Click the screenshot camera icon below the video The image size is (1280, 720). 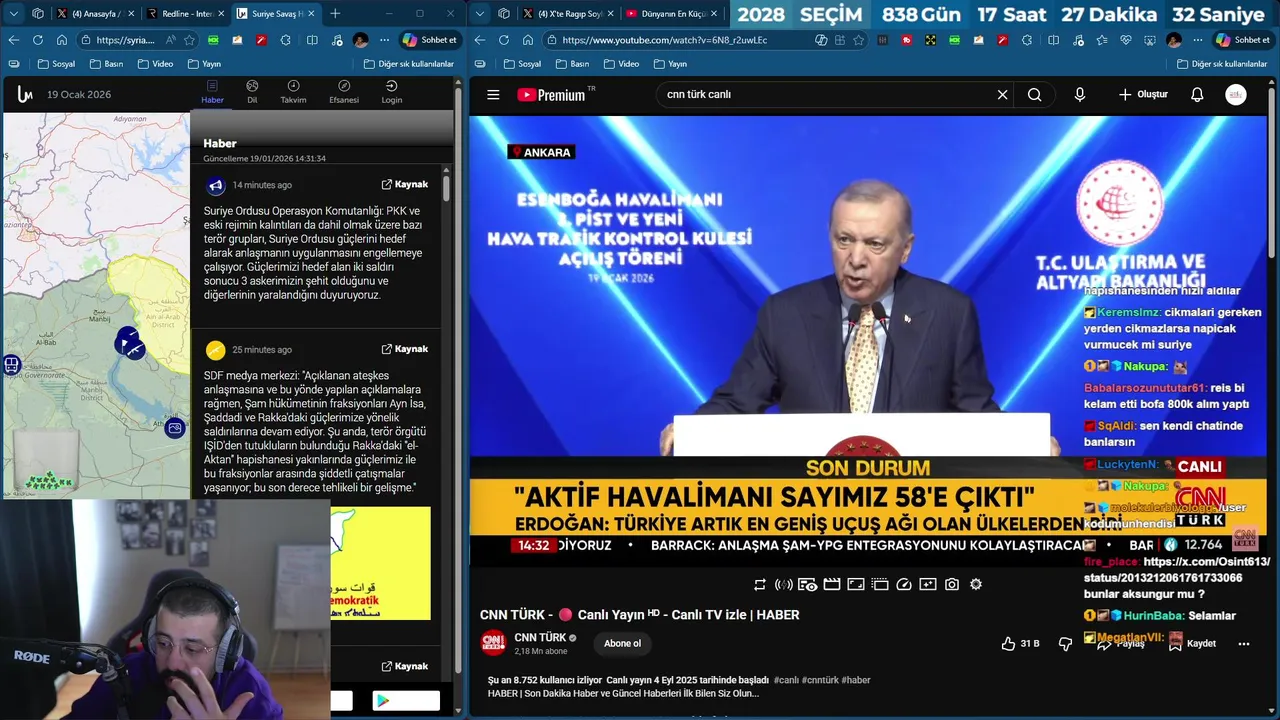952,584
